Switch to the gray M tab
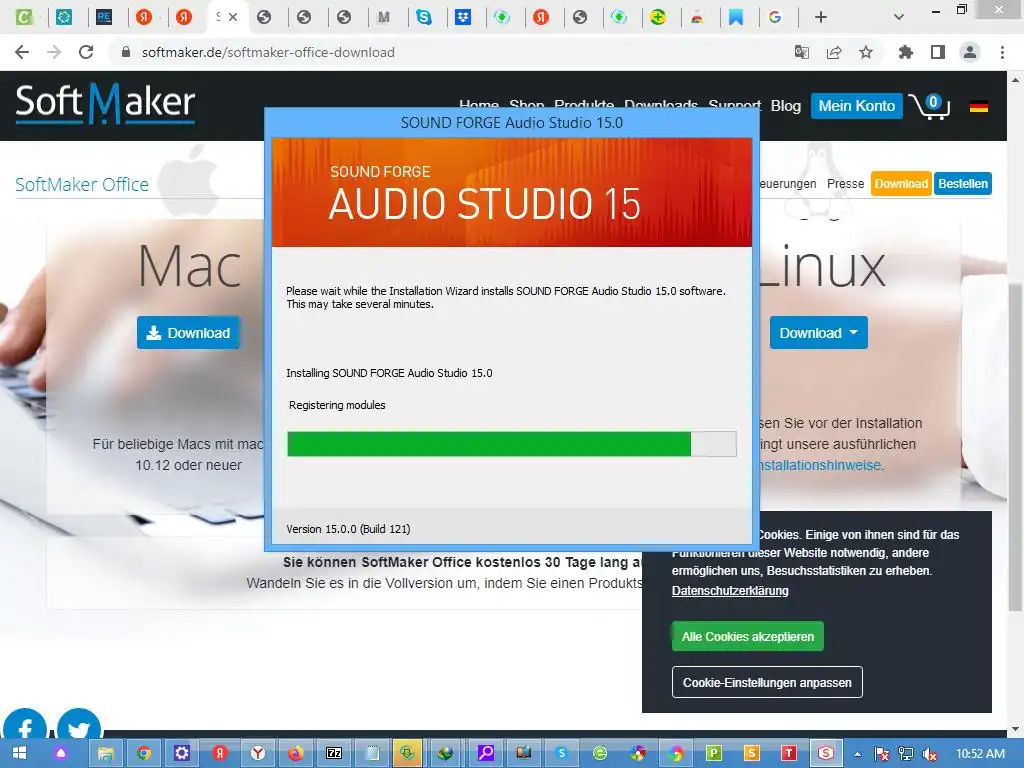1024x768 pixels. (x=384, y=18)
